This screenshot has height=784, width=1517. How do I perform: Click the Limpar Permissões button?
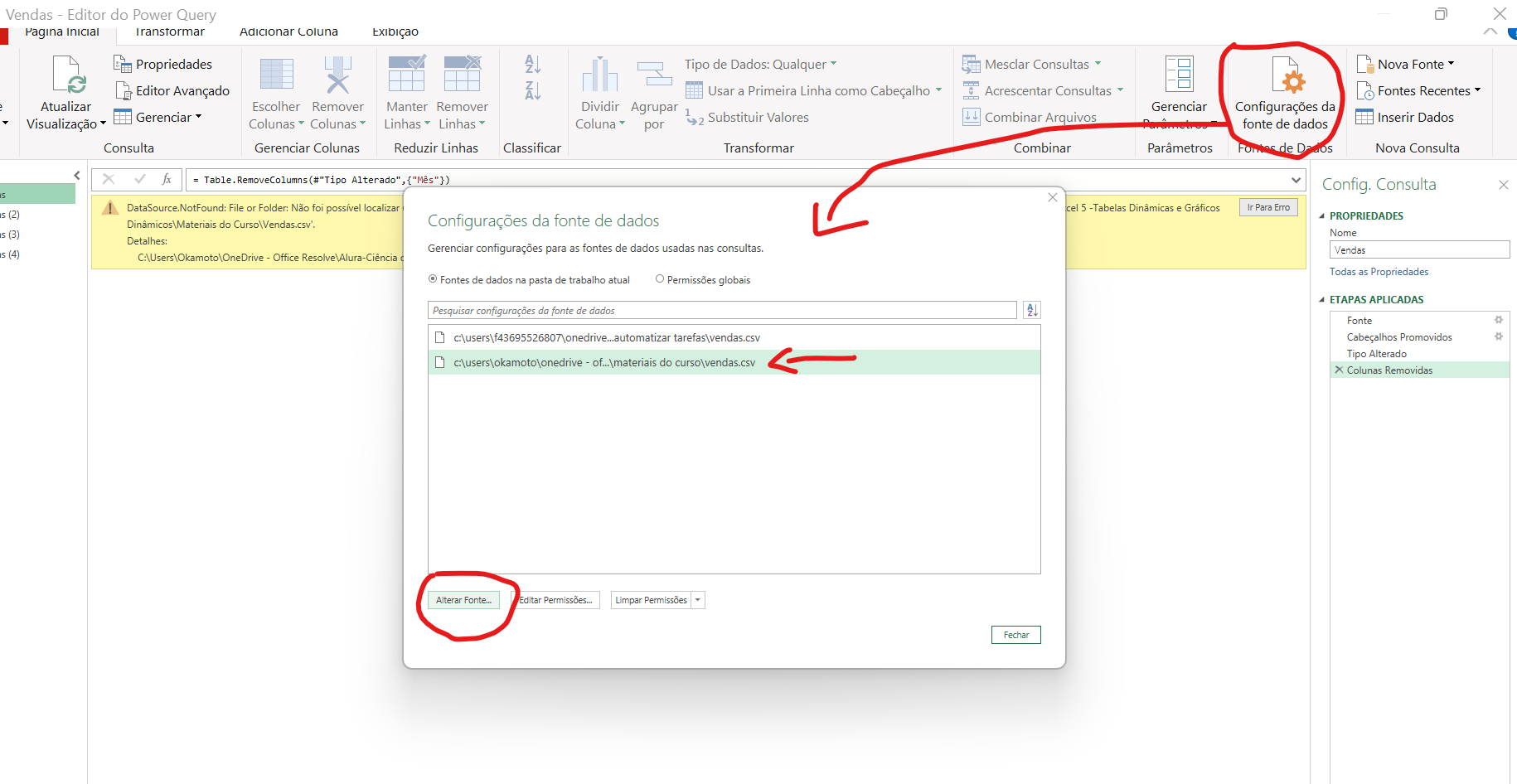click(x=652, y=600)
